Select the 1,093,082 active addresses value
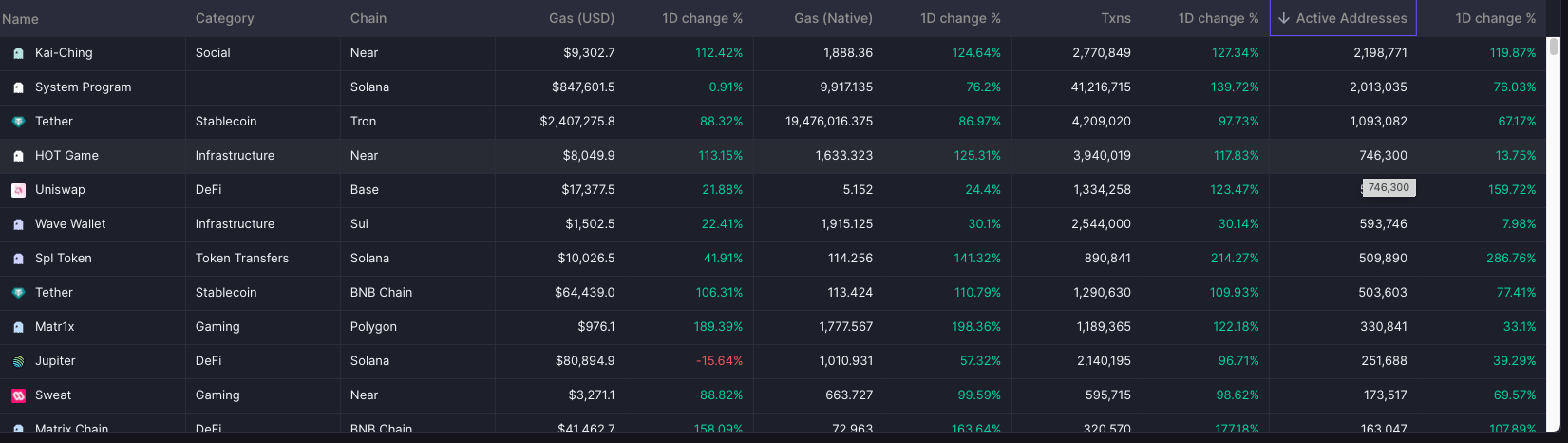The width and height of the screenshot is (1568, 443). (x=1379, y=122)
